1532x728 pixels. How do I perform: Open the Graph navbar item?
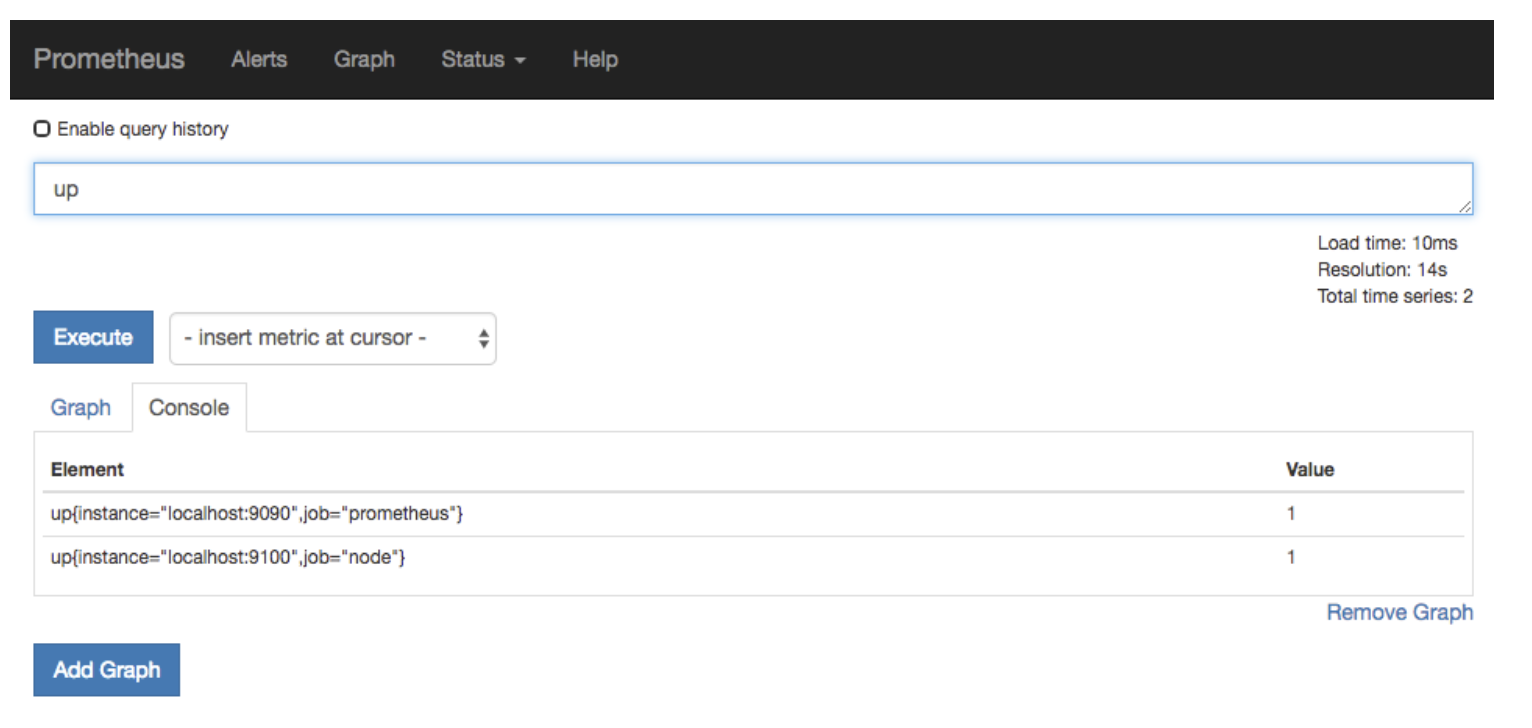(364, 59)
